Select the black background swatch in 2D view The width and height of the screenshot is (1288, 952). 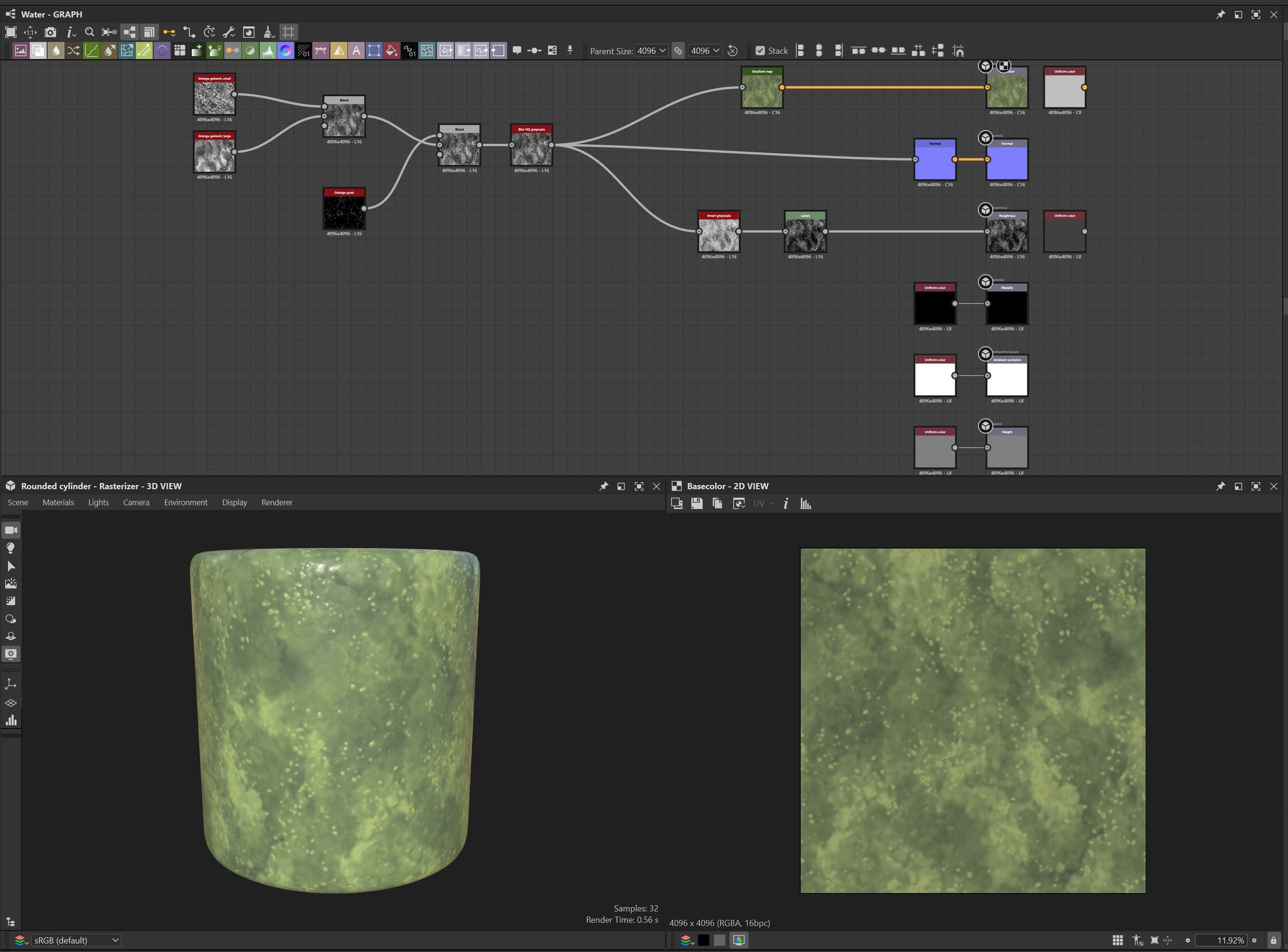click(704, 941)
